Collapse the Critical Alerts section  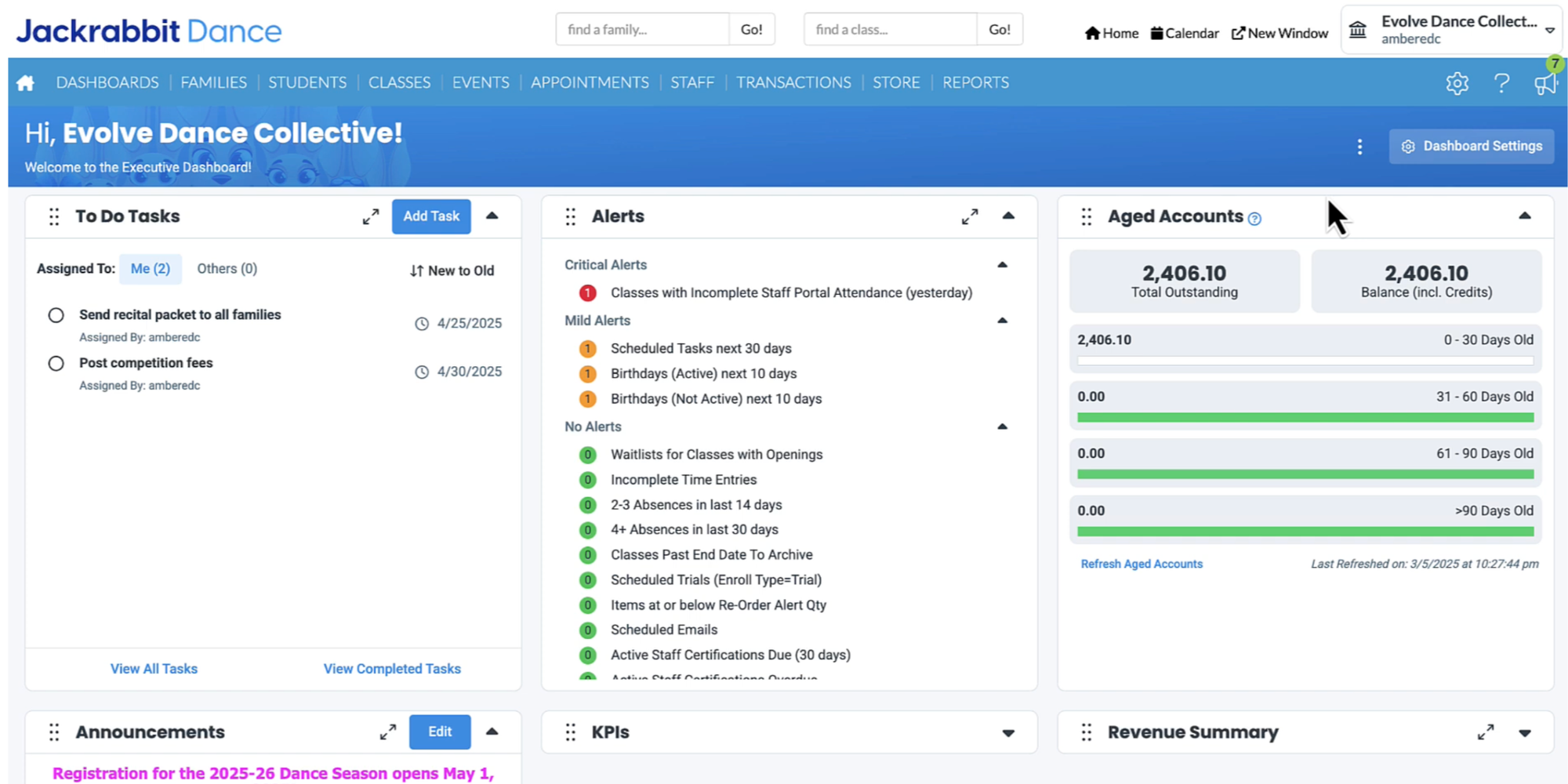[x=1003, y=264]
